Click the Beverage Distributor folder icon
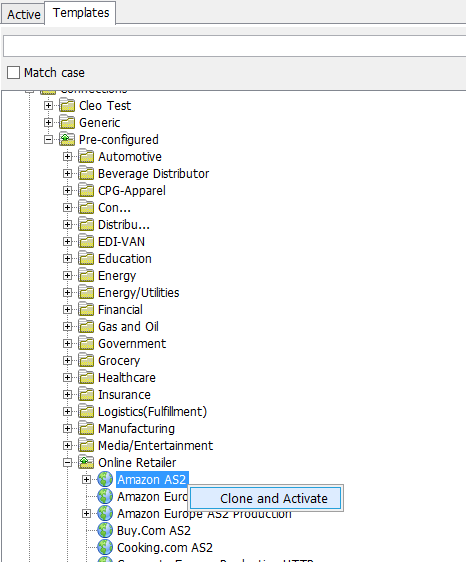This screenshot has width=466, height=562. tap(86, 173)
